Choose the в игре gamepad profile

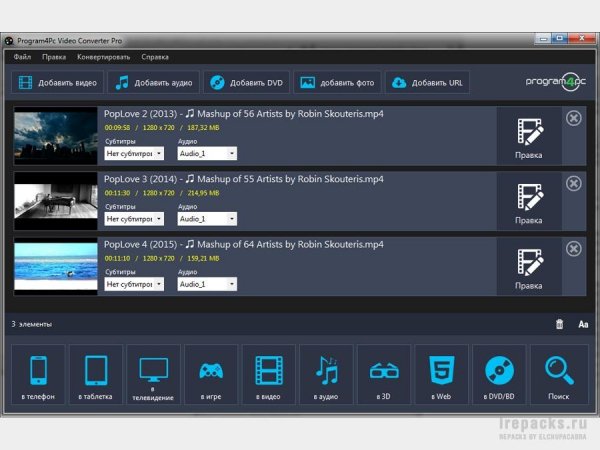(211, 375)
